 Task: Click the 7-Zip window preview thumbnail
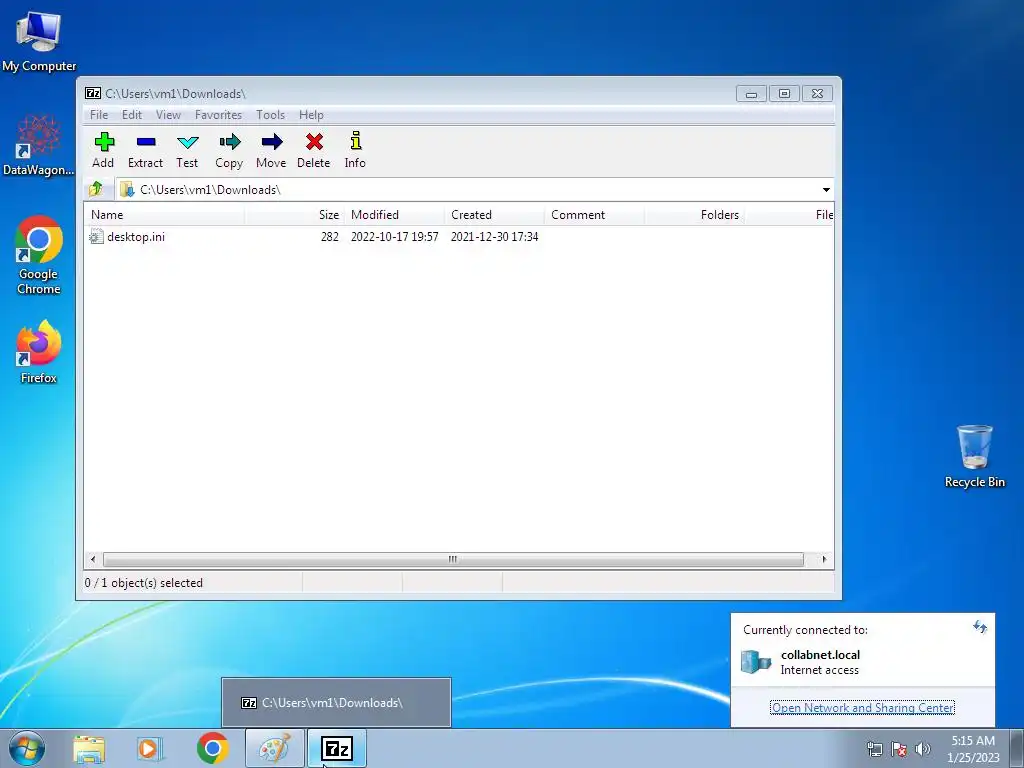point(336,702)
